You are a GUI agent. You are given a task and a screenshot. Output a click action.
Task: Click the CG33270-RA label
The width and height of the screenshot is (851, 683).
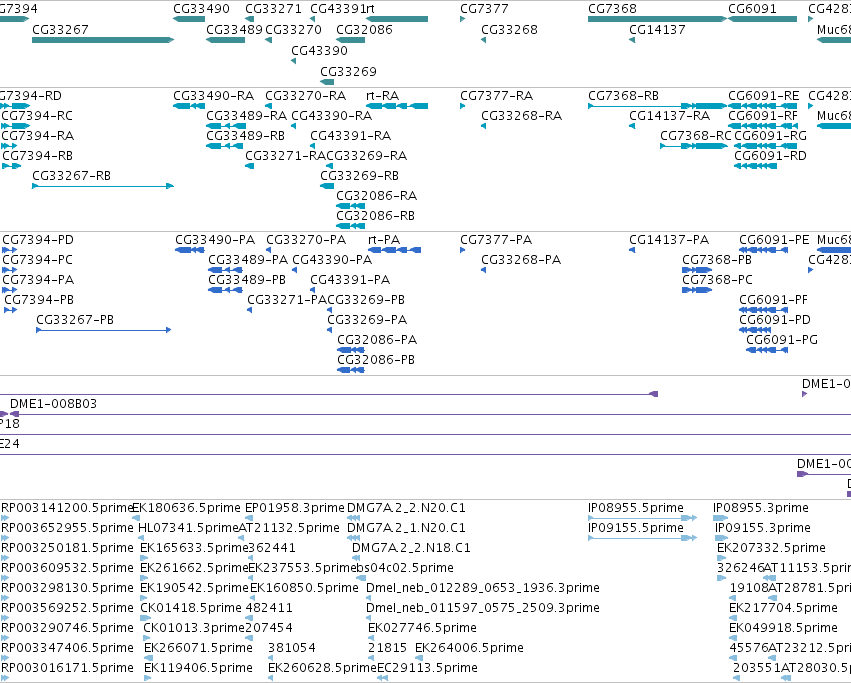pyautogui.click(x=306, y=96)
